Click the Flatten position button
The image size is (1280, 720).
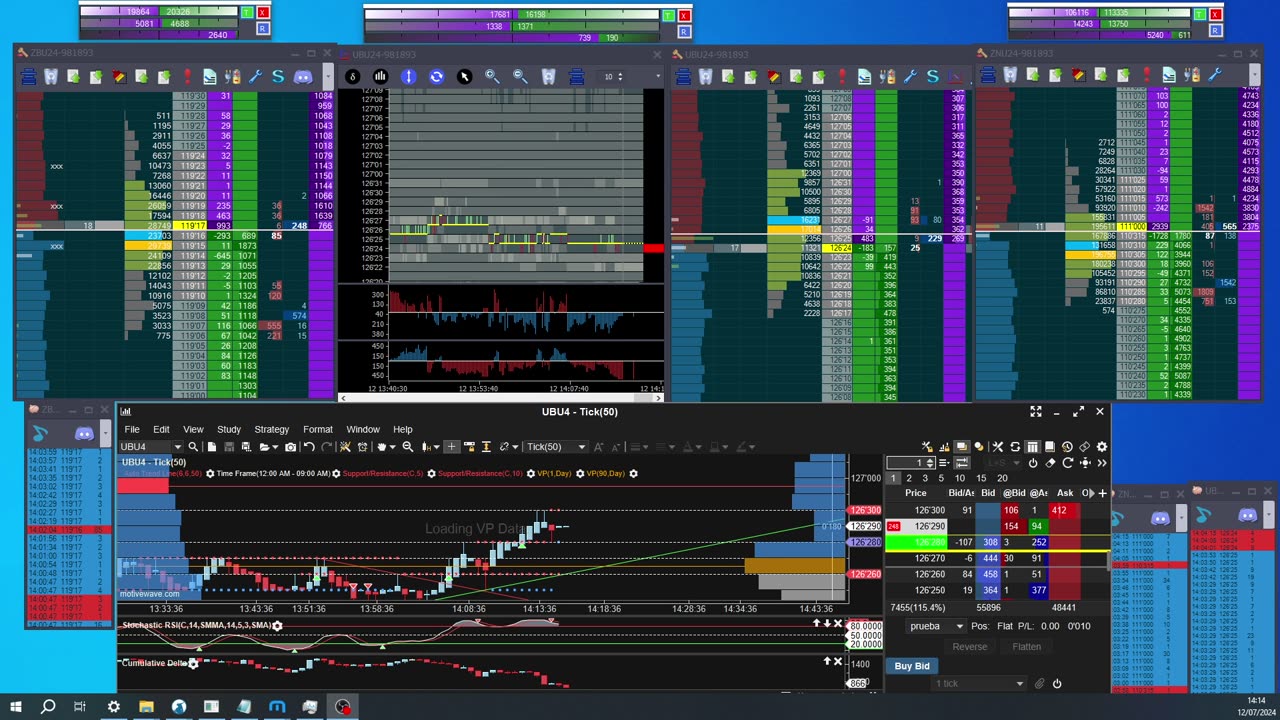point(1027,647)
